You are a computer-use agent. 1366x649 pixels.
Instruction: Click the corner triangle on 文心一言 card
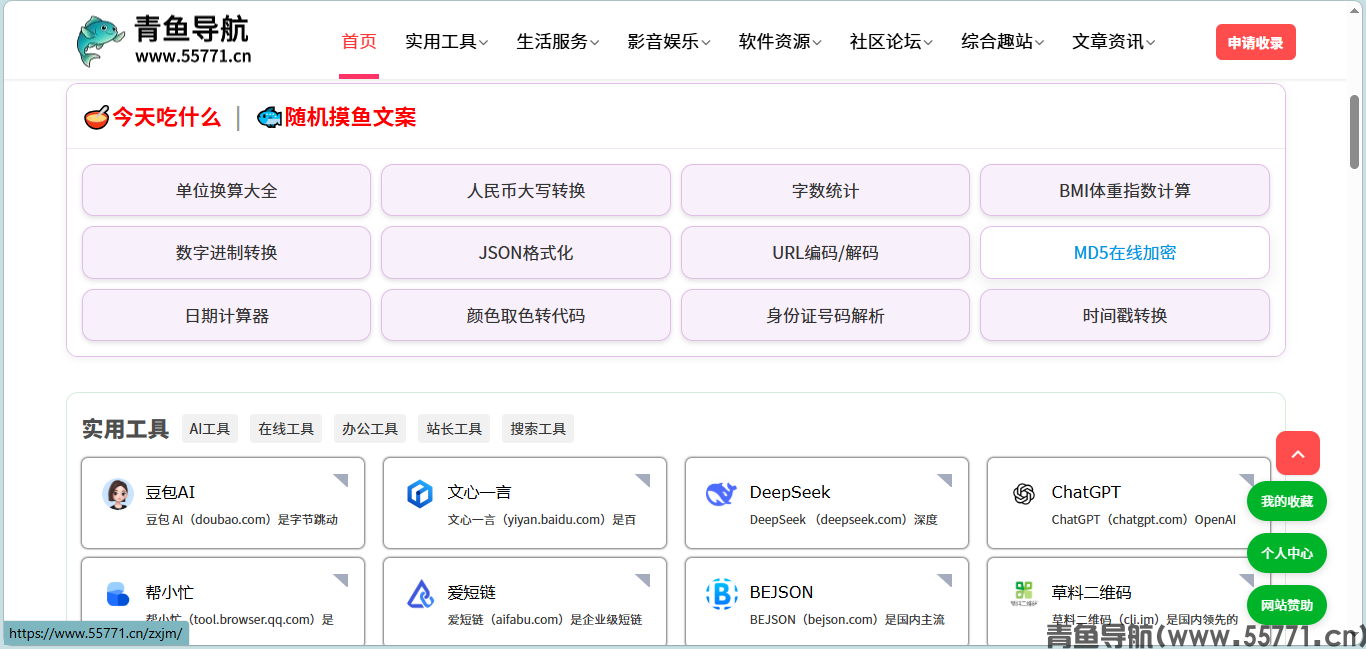[x=644, y=479]
